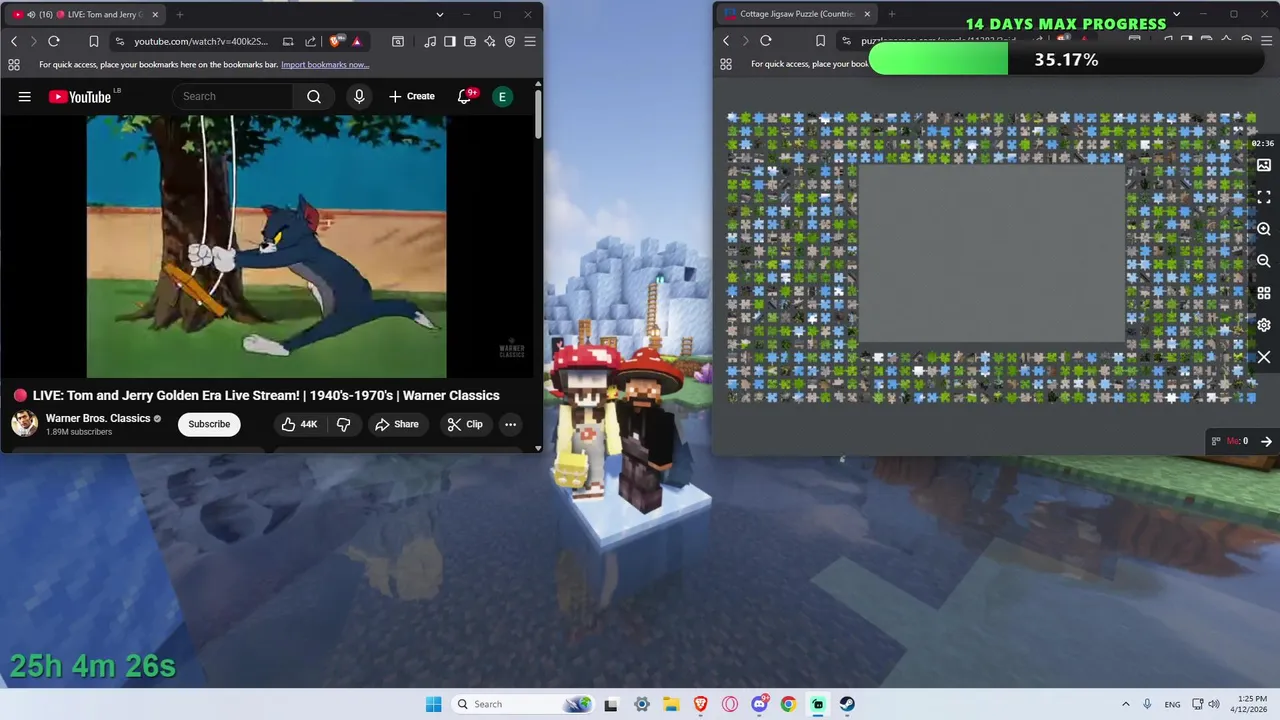Screen dimensions: 1280x720
Task: Click the install app icon in the address bar
Action: pyautogui.click(x=288, y=41)
